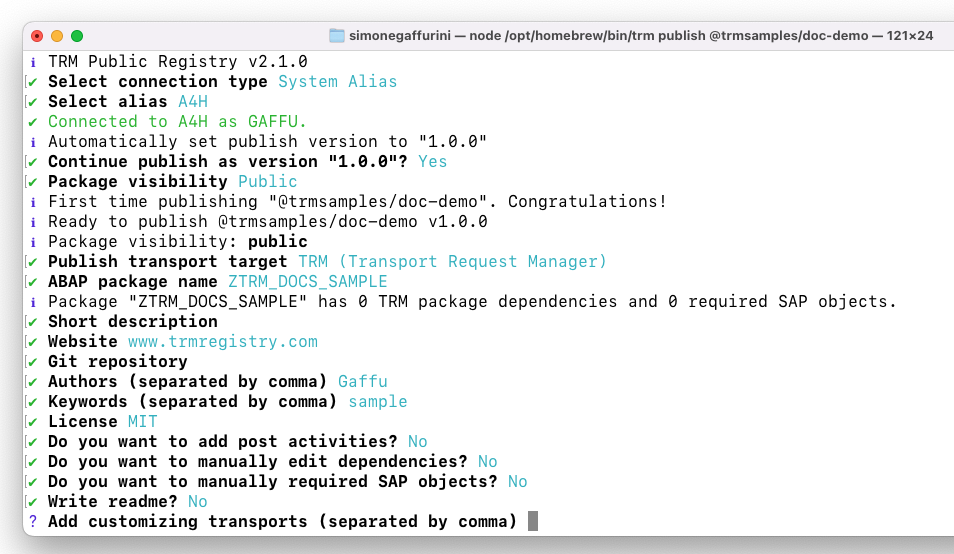The width and height of the screenshot is (954, 554).
Task: Click the 'First time publishing' congratulations line
Action: tap(357, 202)
